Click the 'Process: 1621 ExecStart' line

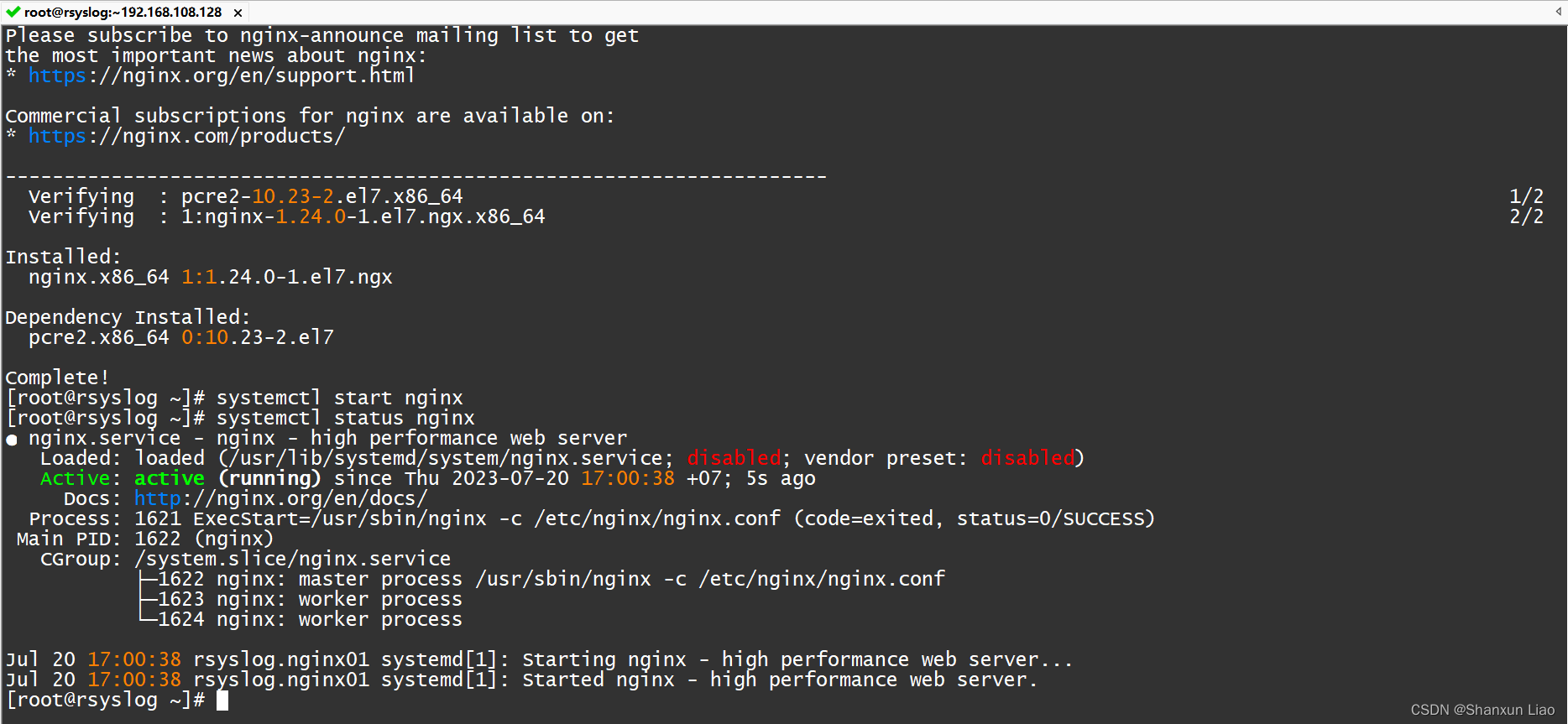coord(592,518)
